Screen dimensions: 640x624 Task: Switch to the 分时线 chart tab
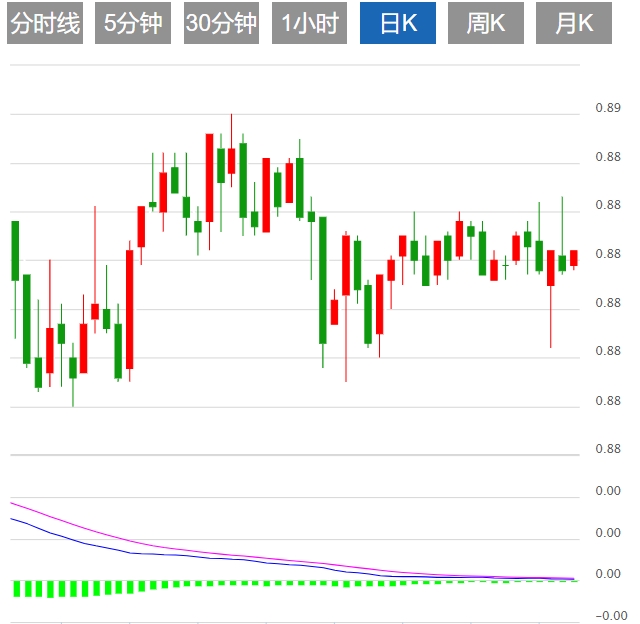(45, 23)
